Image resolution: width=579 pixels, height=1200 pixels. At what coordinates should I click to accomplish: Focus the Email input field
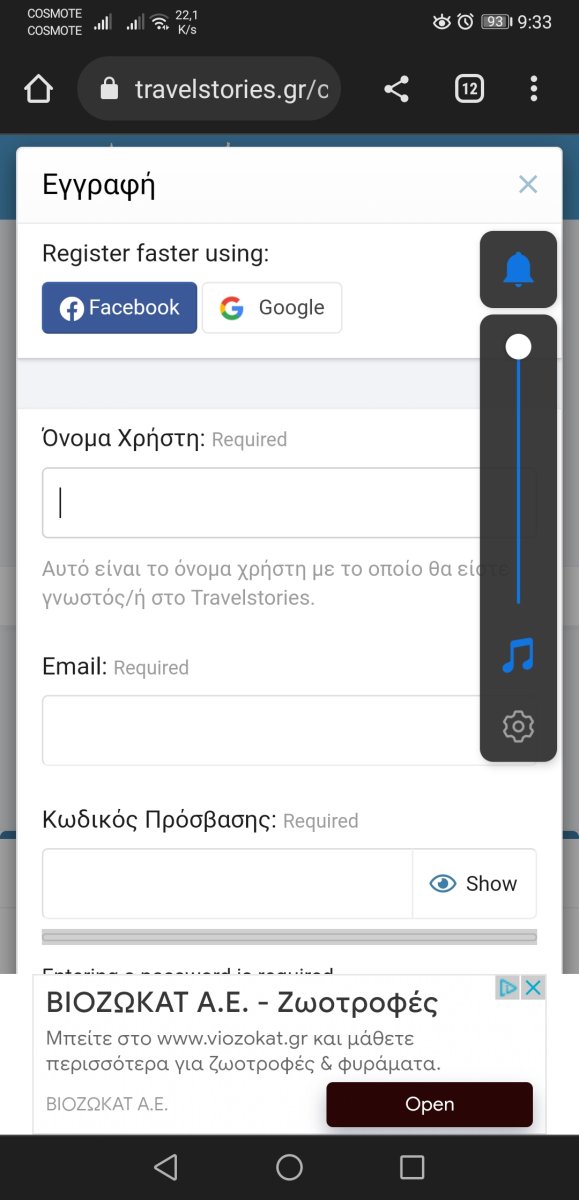coord(289,731)
